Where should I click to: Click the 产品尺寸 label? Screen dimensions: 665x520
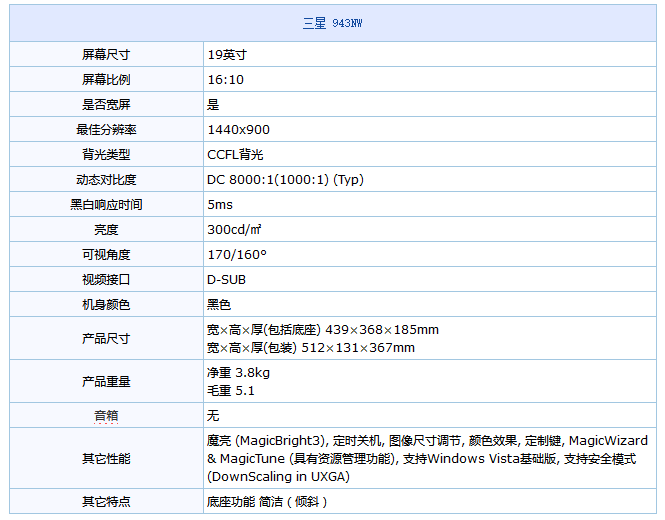[x=106, y=338]
